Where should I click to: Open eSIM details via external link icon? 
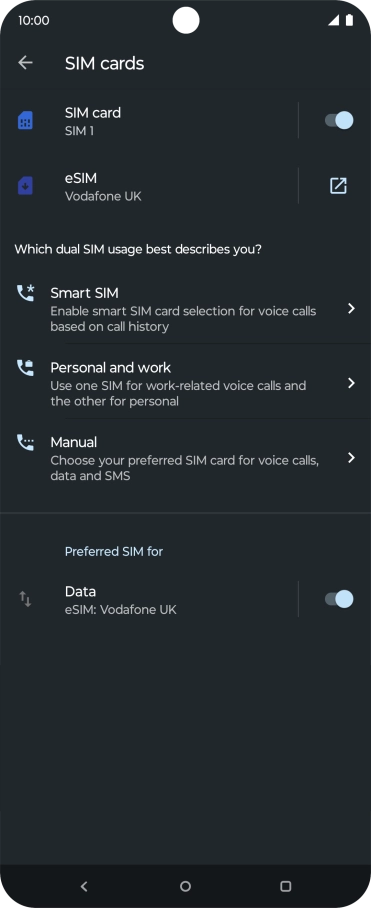pyautogui.click(x=338, y=186)
